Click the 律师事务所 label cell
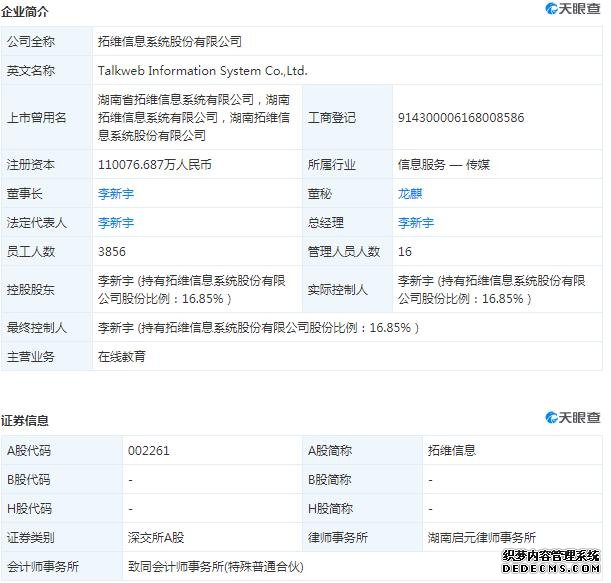 (362, 538)
